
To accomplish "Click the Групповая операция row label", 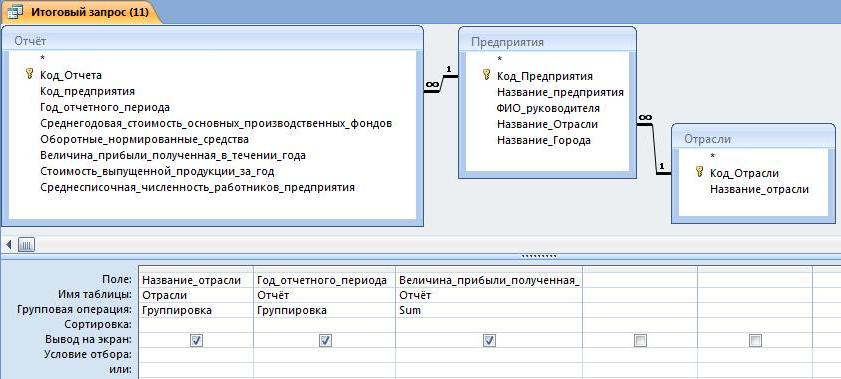I will (75, 309).
